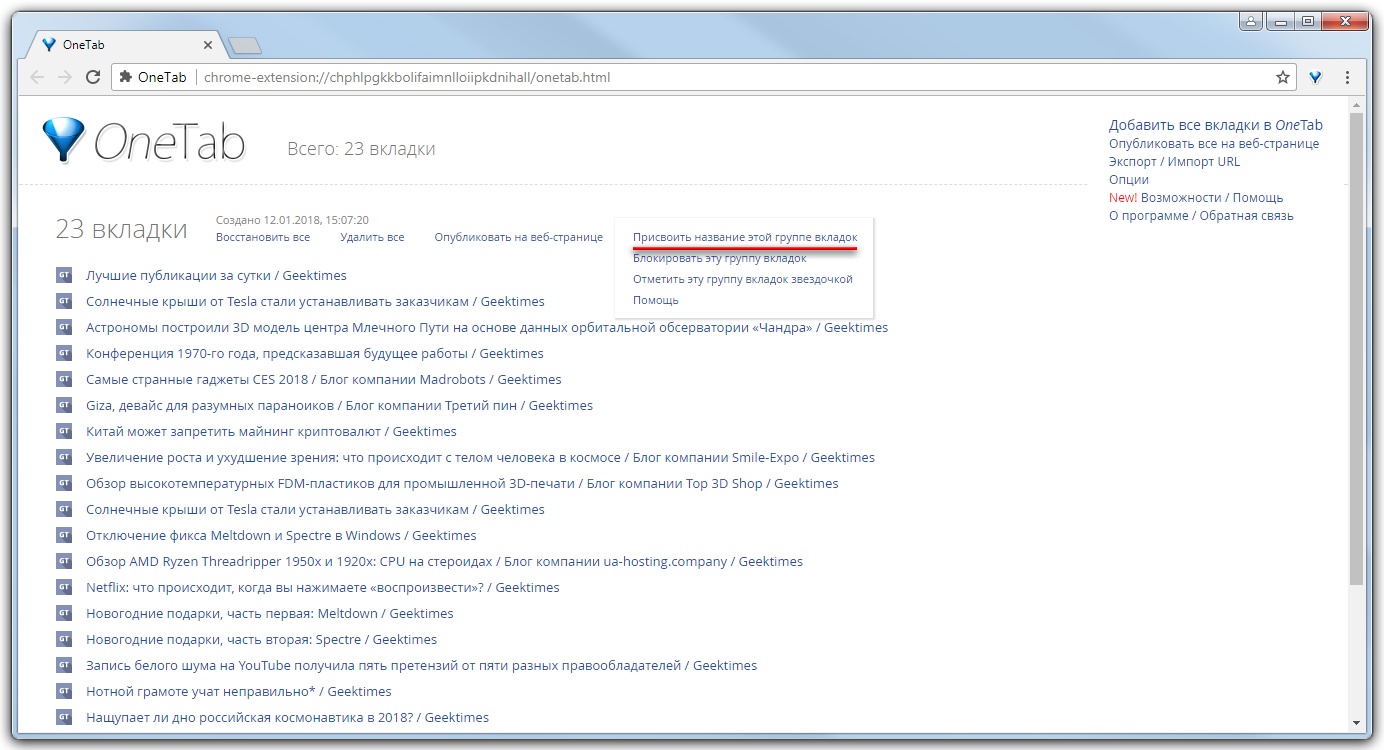Image resolution: width=1384 pixels, height=750 pixels.
Task: Click the GT icon beside "Обзор высокотемпературных FDM-пластиков"
Action: [x=64, y=483]
